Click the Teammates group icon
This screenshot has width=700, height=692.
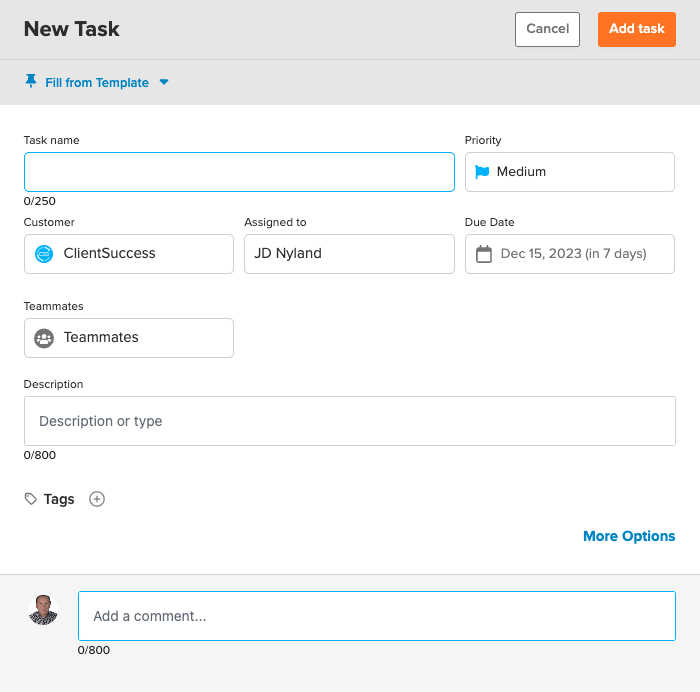tap(44, 338)
